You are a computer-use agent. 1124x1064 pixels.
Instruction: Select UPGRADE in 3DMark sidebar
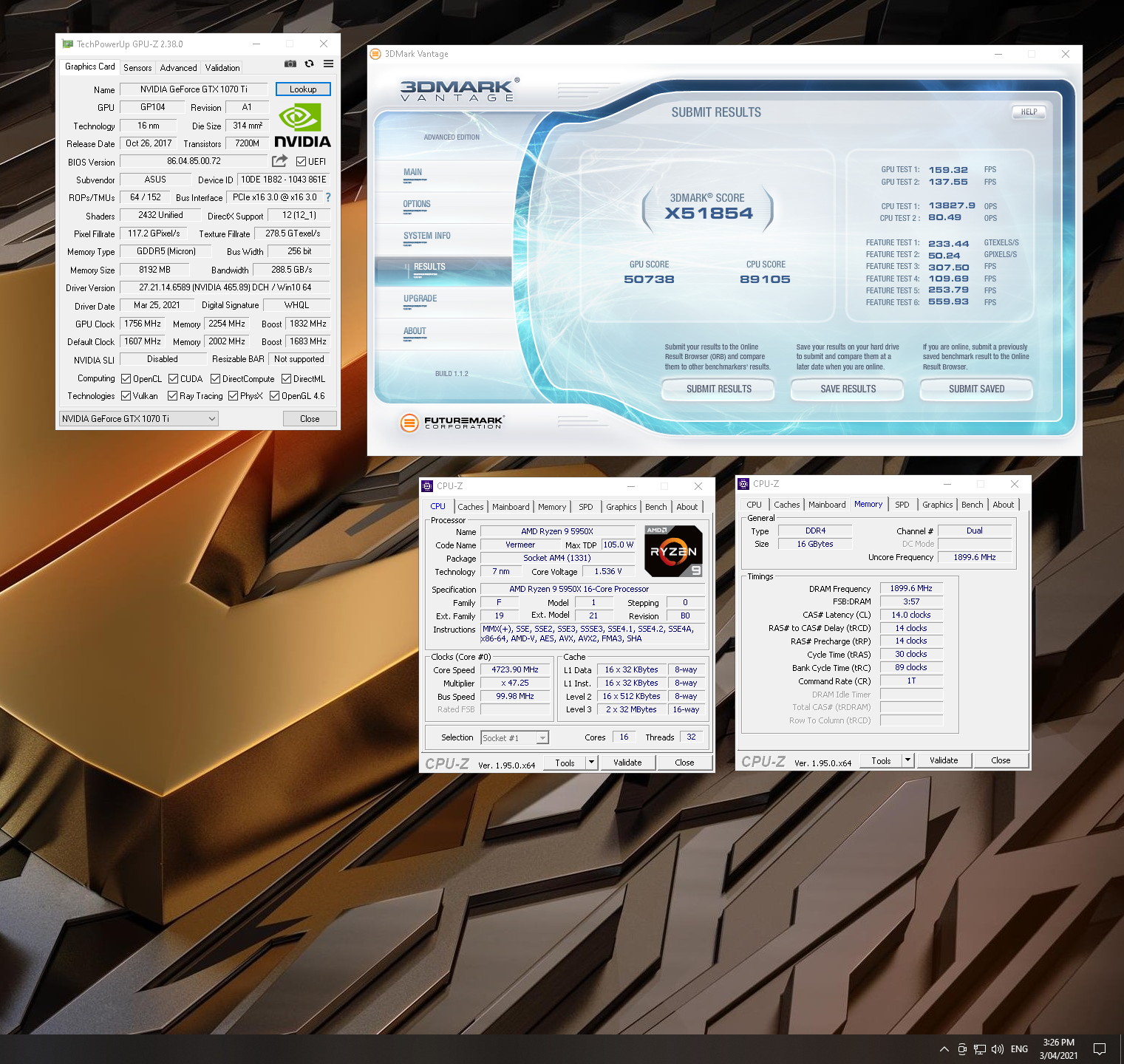pos(443,302)
